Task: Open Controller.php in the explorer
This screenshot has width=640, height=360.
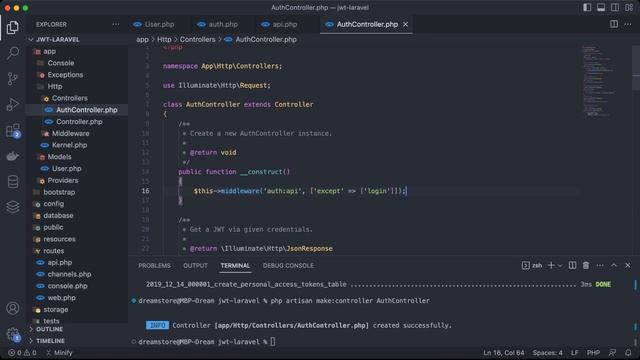Action: pos(79,122)
